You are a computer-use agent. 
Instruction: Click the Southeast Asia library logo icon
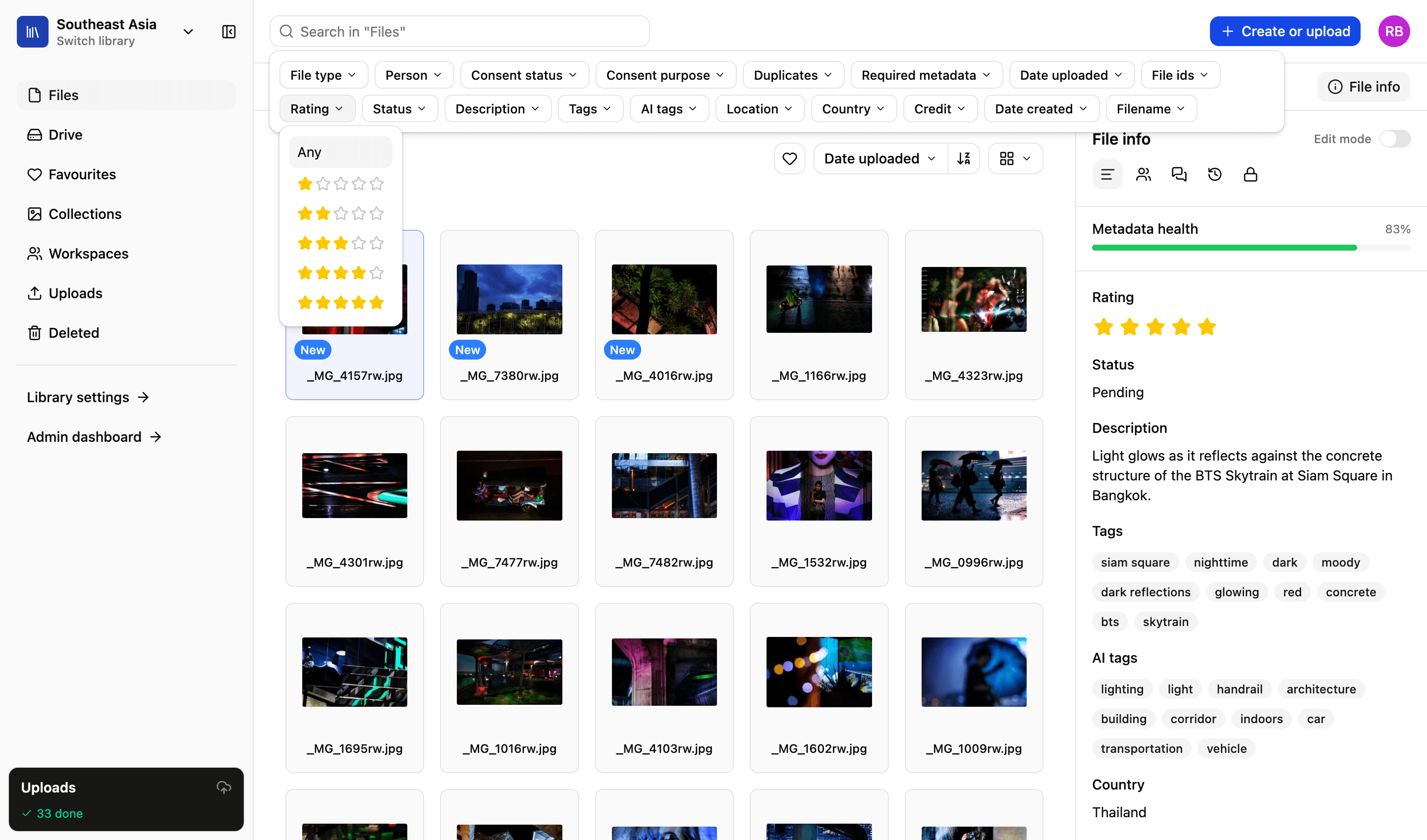click(x=32, y=32)
